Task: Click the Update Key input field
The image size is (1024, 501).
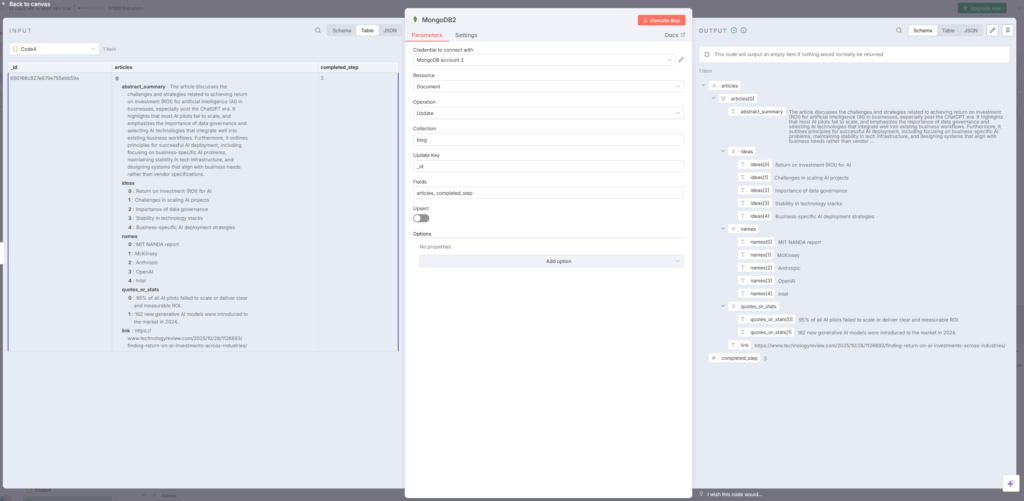Action: pyautogui.click(x=547, y=166)
